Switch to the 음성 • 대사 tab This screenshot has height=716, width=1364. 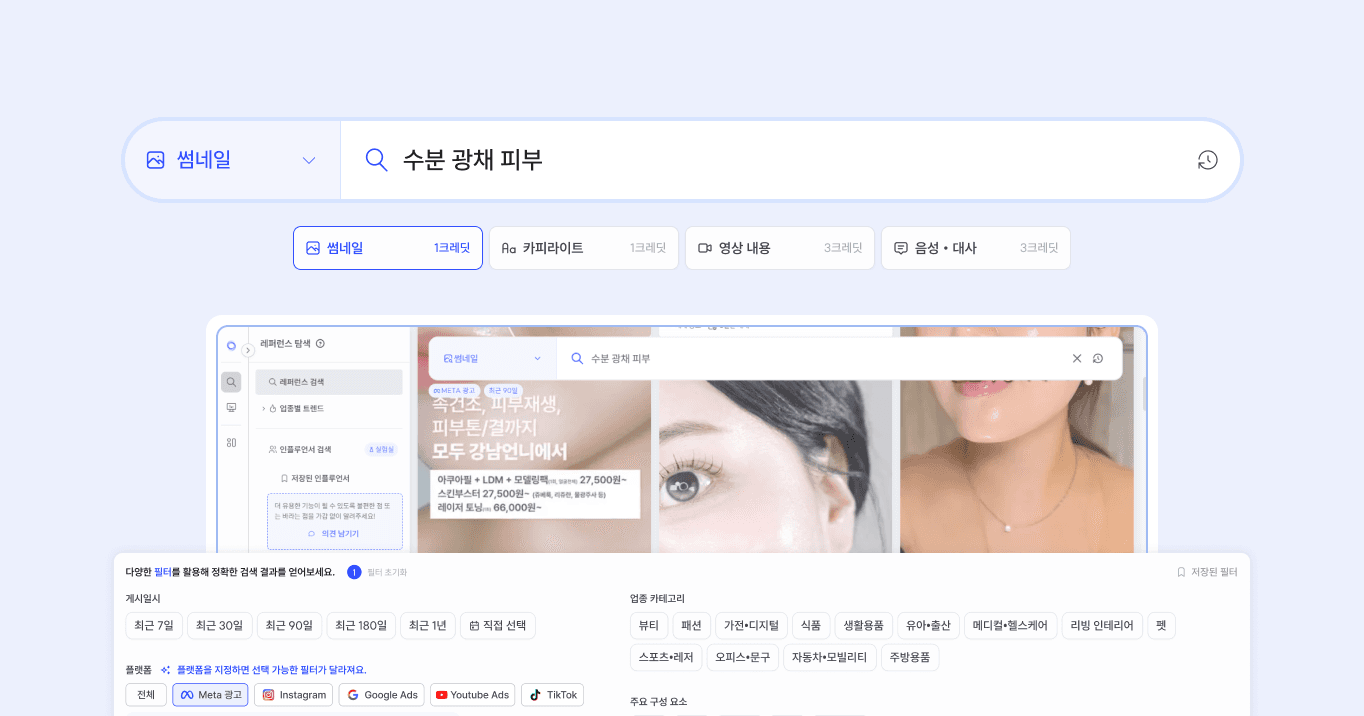[x=976, y=248]
